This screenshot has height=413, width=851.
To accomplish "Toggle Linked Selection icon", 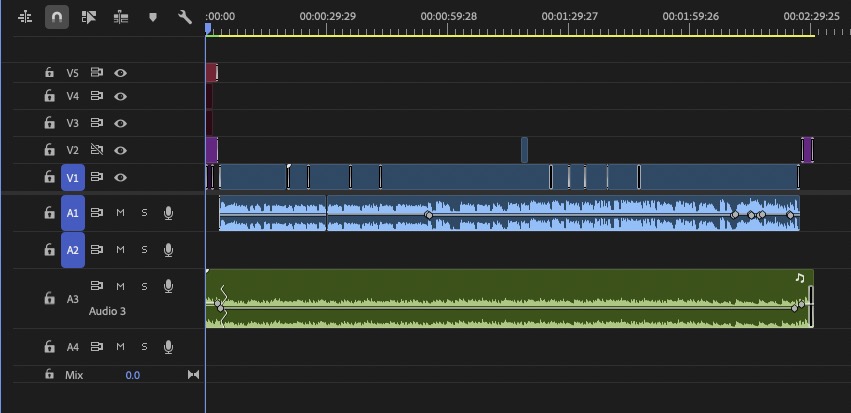I will click(88, 17).
